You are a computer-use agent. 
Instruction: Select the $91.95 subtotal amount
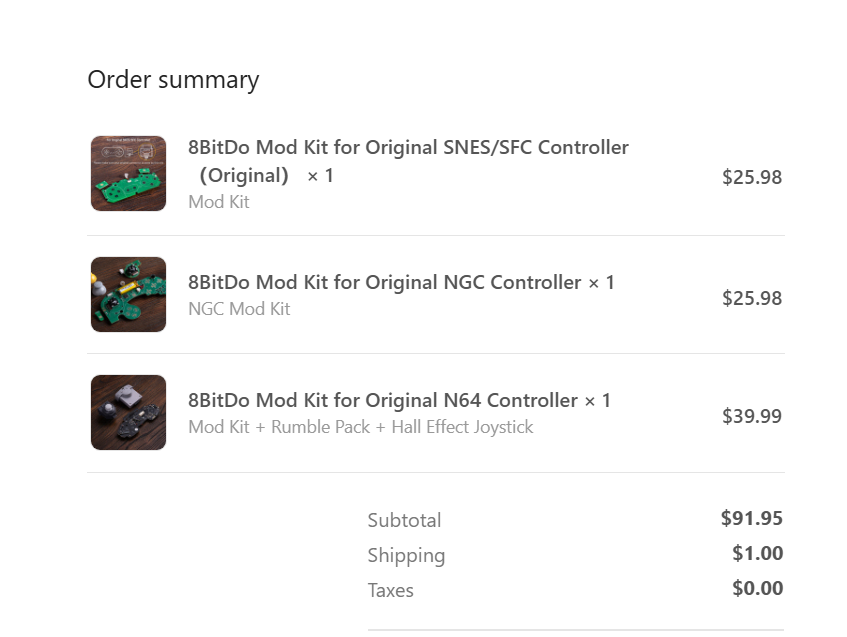click(x=752, y=519)
